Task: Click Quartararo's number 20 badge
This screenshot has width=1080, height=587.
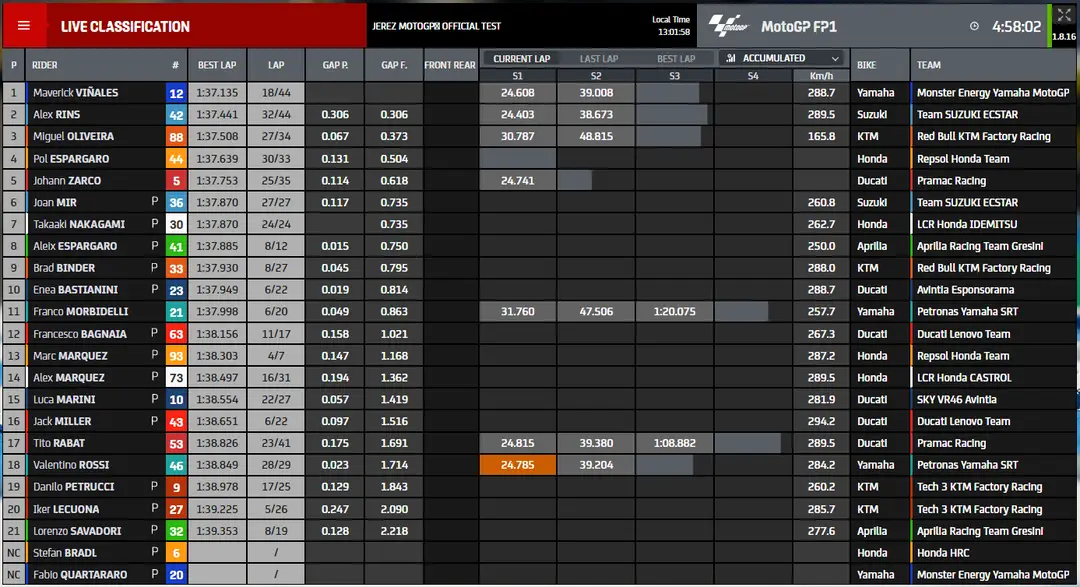Action: 176,575
